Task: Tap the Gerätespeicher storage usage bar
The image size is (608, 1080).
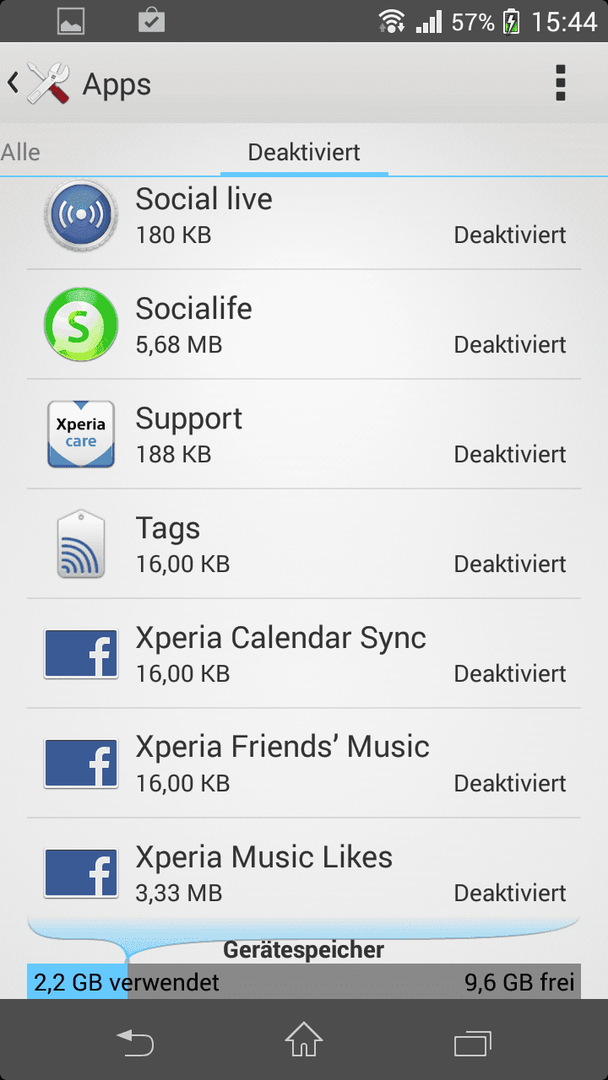Action: click(304, 981)
